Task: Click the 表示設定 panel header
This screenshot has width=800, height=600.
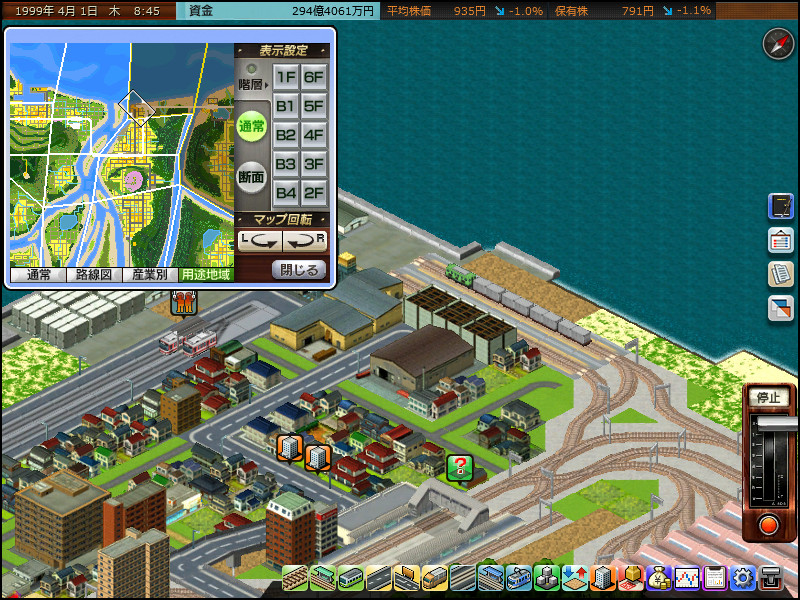Action: point(283,51)
